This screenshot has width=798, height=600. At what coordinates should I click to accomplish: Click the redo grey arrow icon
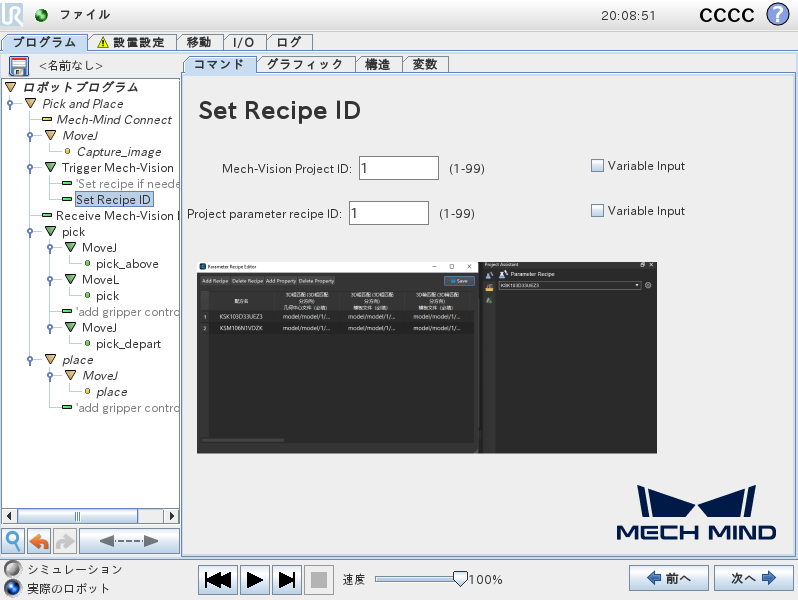(65, 541)
